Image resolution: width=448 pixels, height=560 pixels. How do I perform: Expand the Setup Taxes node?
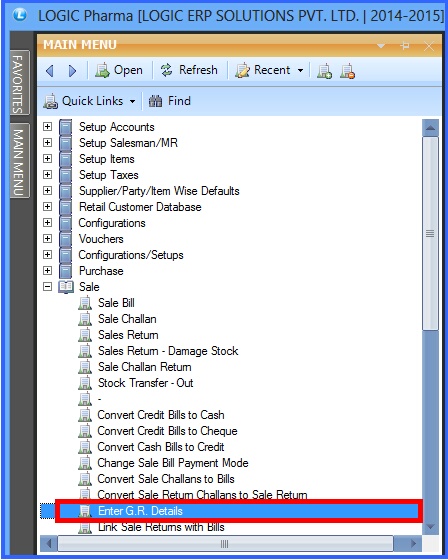point(47,175)
